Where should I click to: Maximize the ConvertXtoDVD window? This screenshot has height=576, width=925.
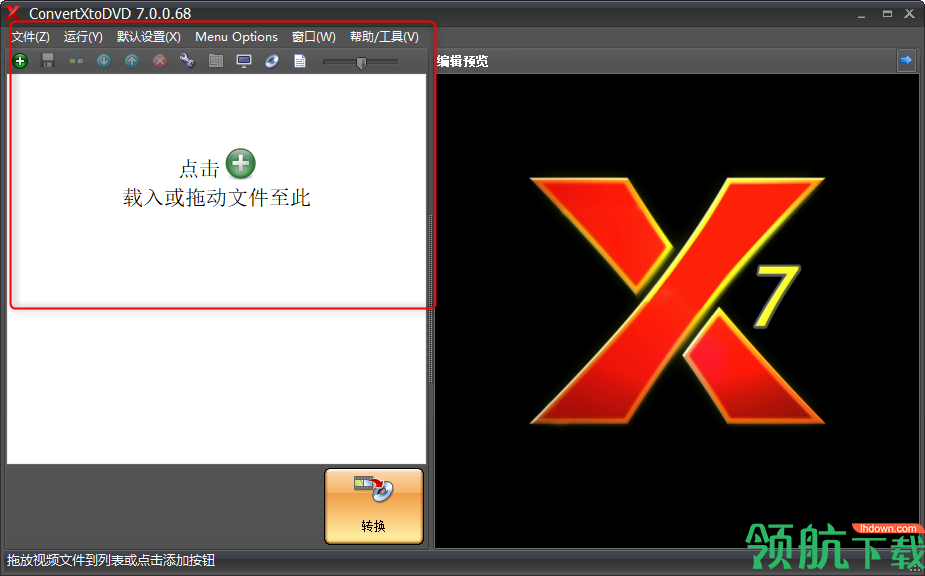click(887, 14)
